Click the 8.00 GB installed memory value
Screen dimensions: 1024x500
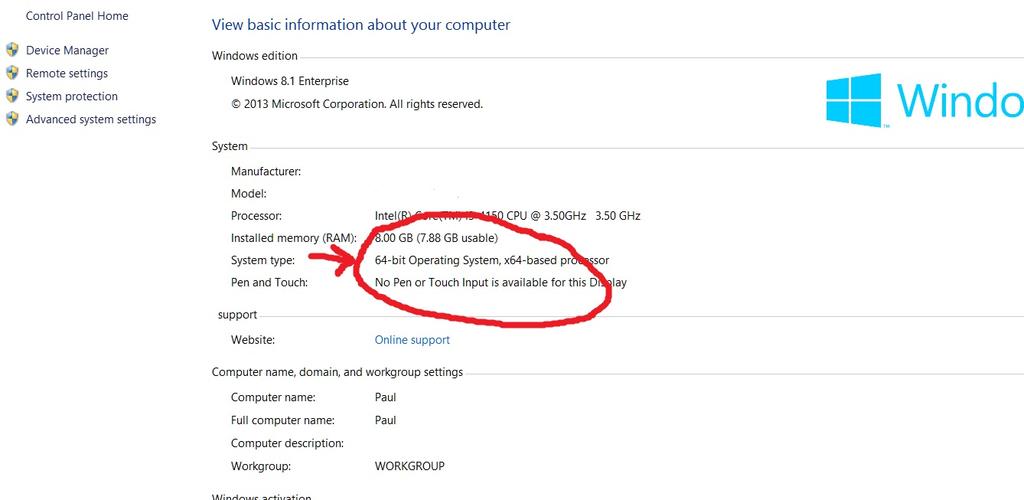tap(436, 238)
